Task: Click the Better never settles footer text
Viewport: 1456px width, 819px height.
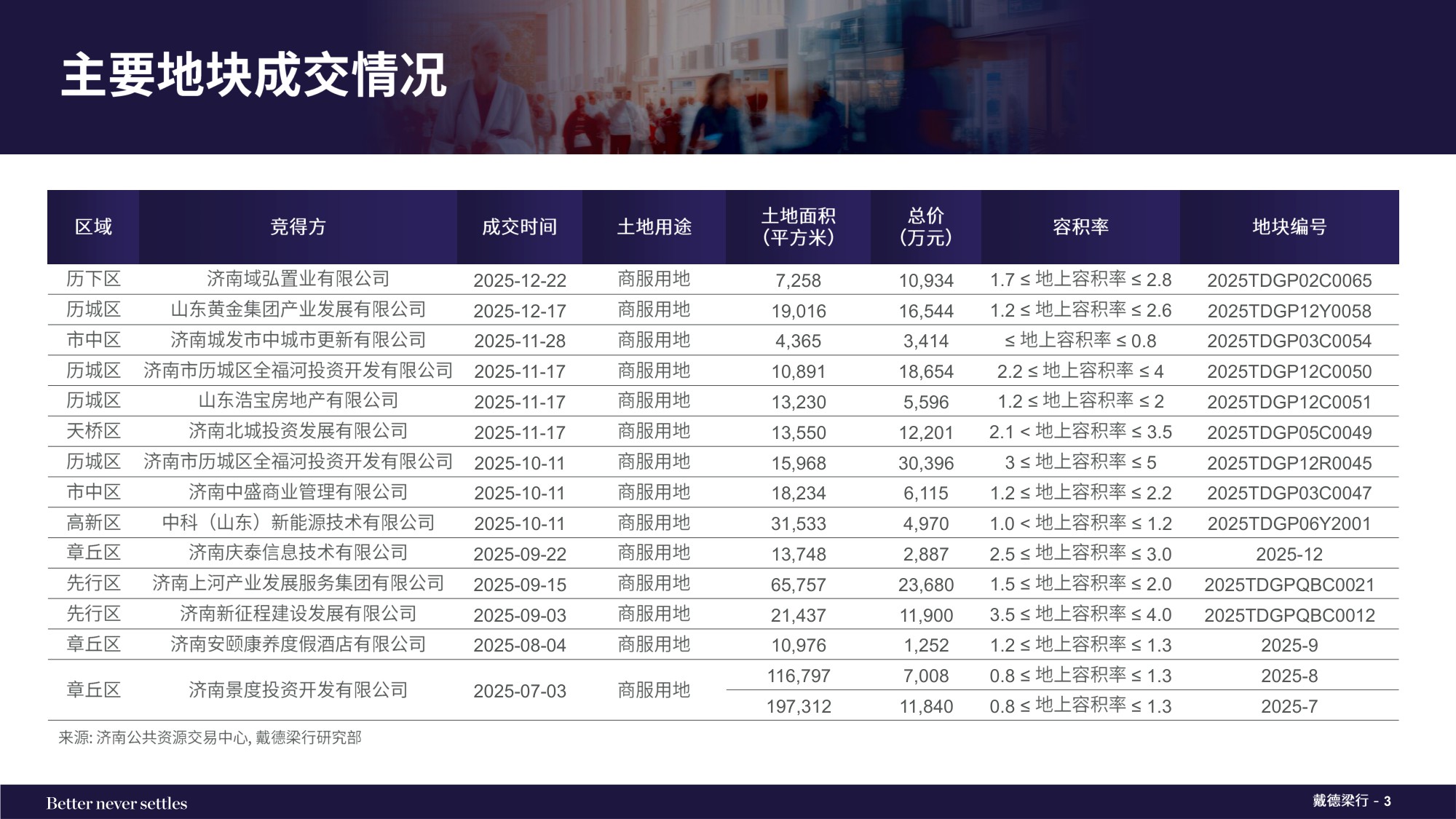Action: coord(116,803)
